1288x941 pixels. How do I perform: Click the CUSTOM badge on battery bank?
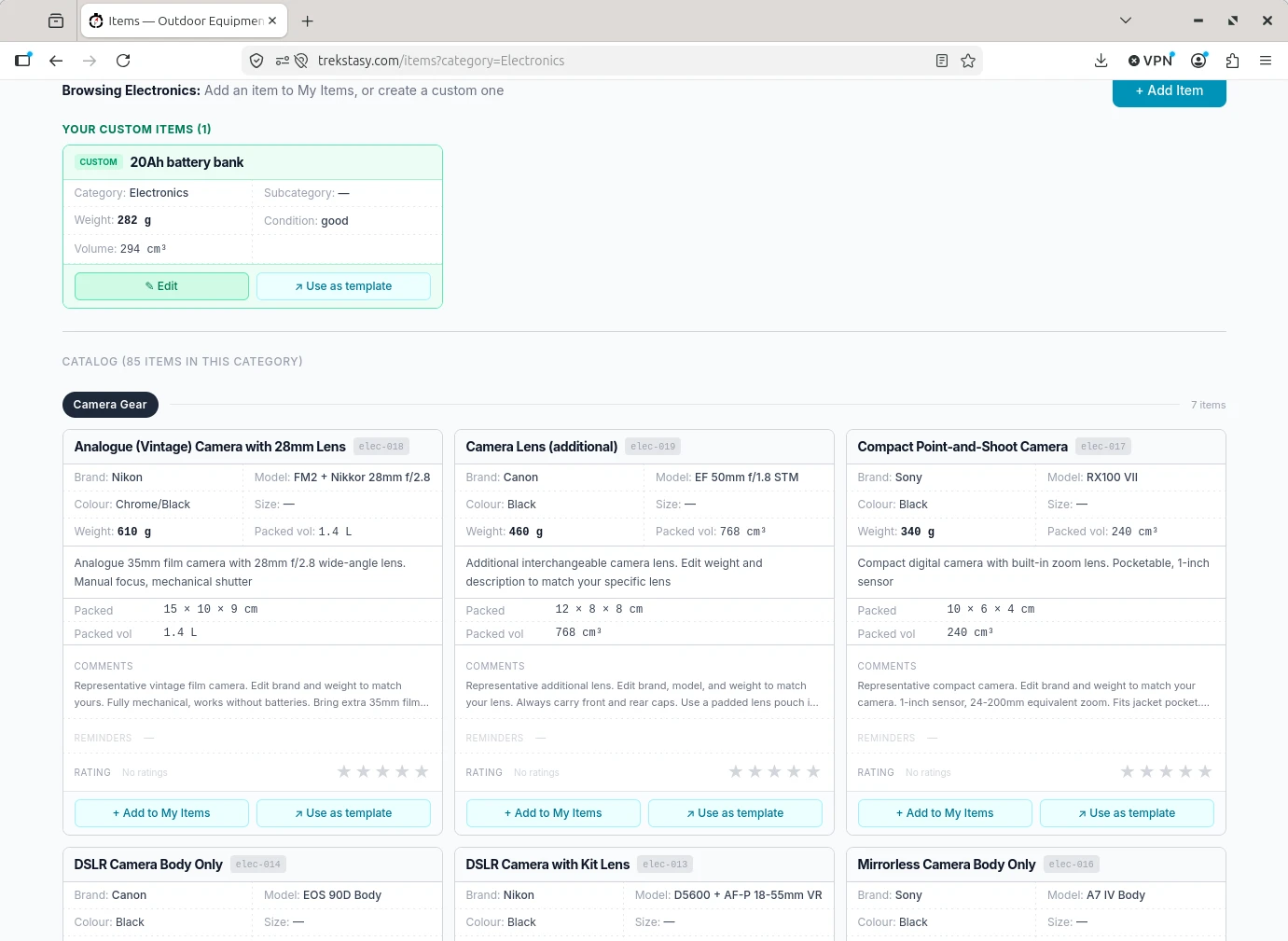tap(98, 162)
